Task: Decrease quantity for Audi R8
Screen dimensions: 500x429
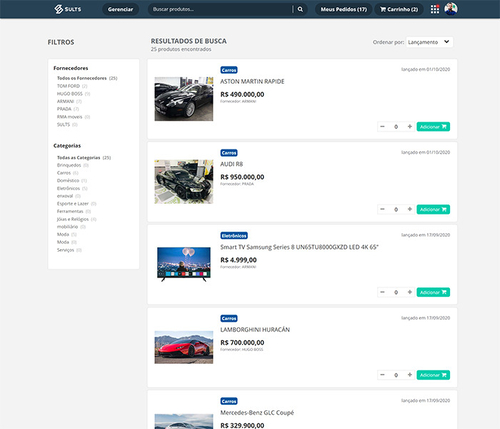Action: coord(382,209)
